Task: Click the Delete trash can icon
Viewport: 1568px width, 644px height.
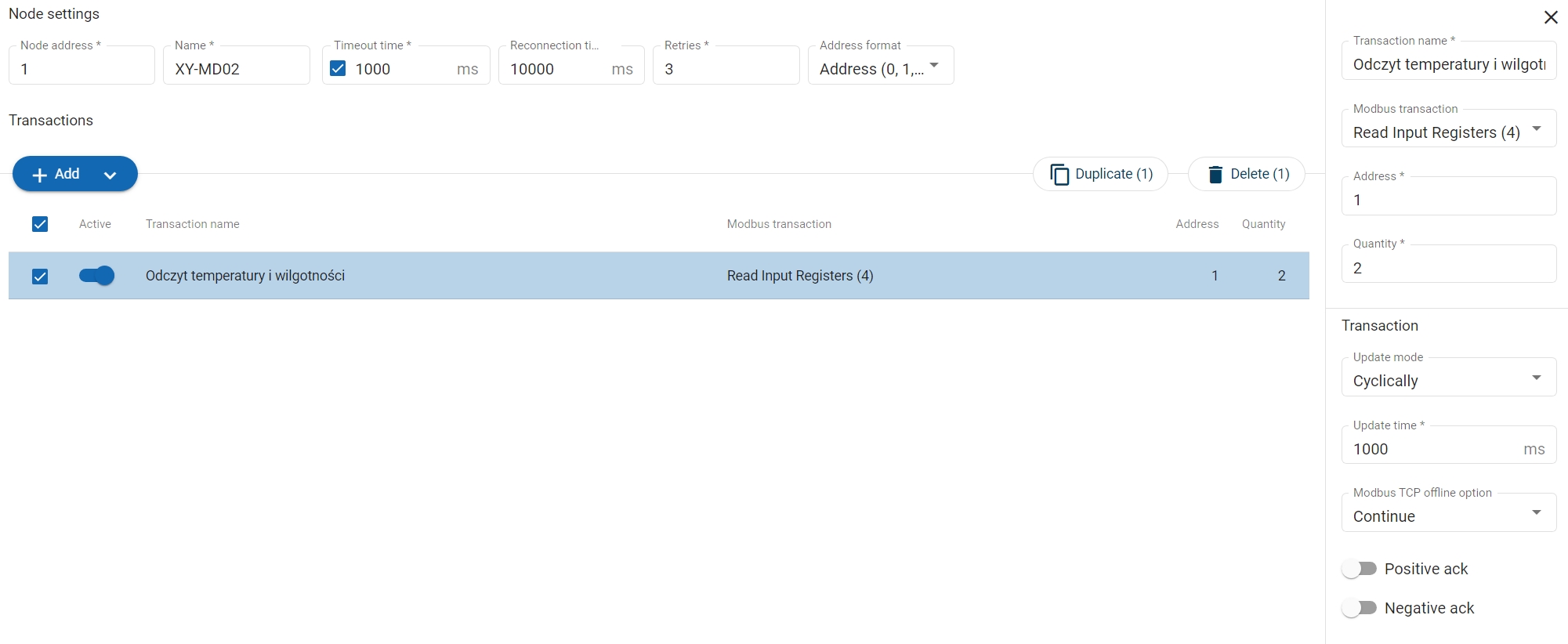Action: click(x=1215, y=174)
